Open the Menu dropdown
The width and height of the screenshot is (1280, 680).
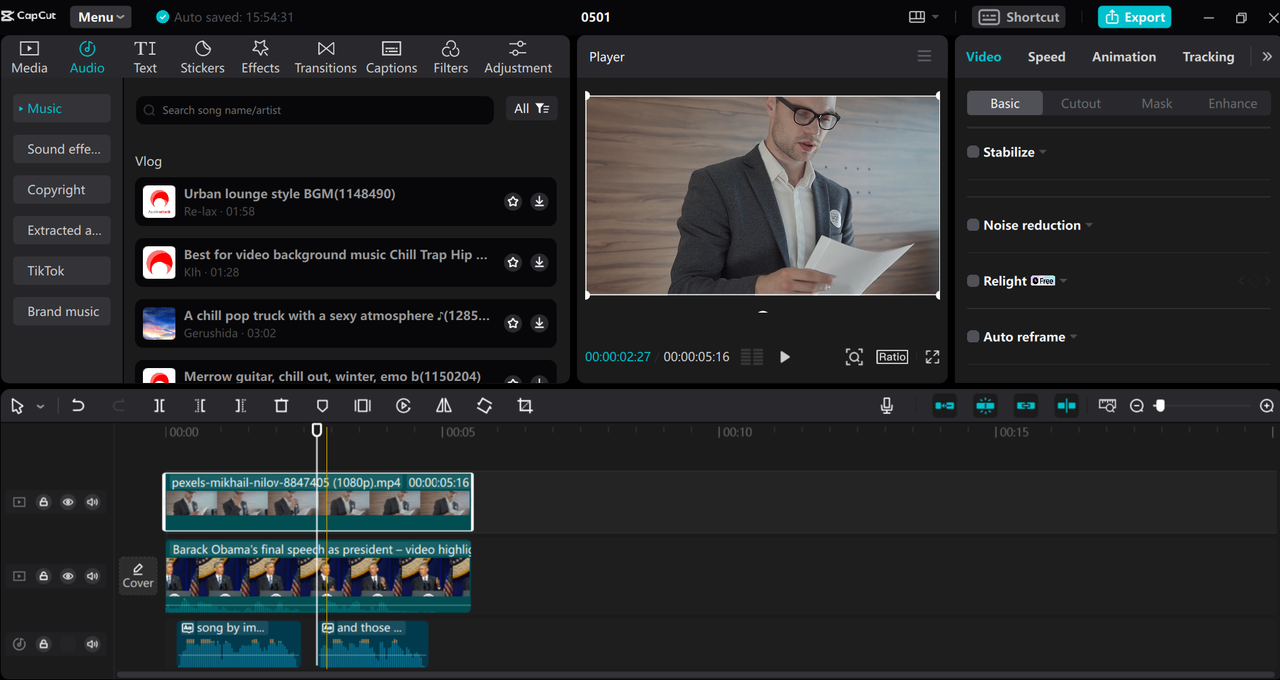(101, 17)
